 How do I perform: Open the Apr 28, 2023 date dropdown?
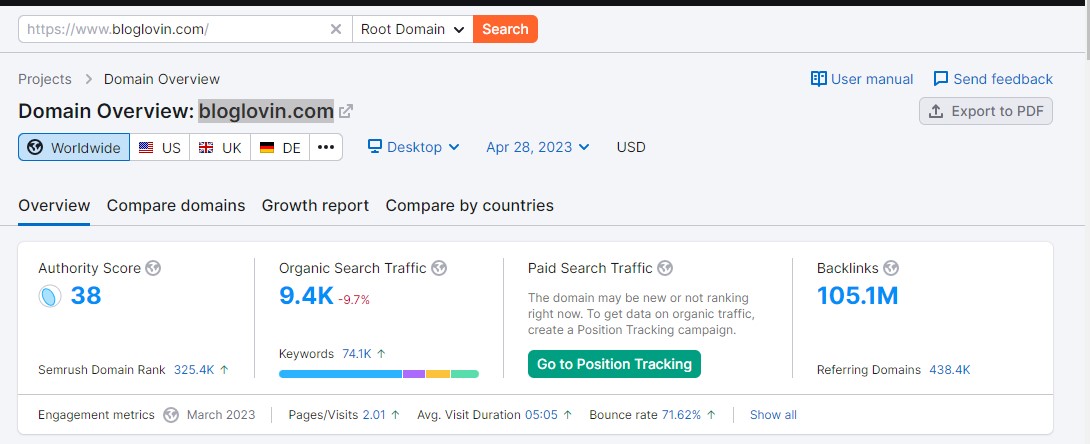[537, 147]
